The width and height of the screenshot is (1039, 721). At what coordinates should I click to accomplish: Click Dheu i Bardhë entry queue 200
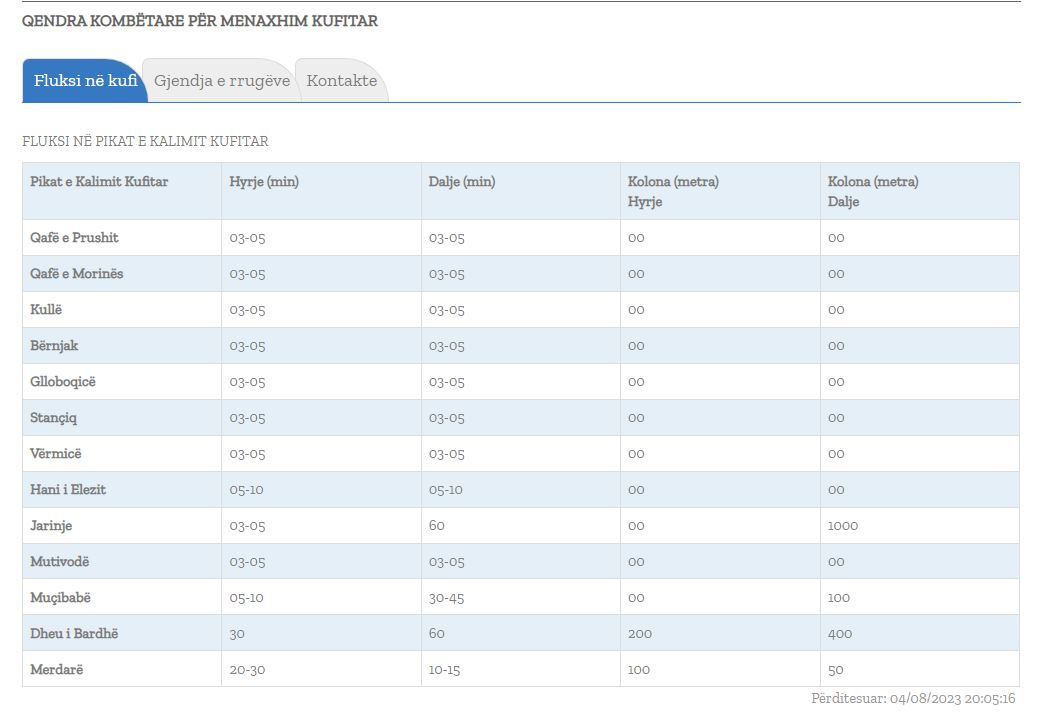pos(640,634)
